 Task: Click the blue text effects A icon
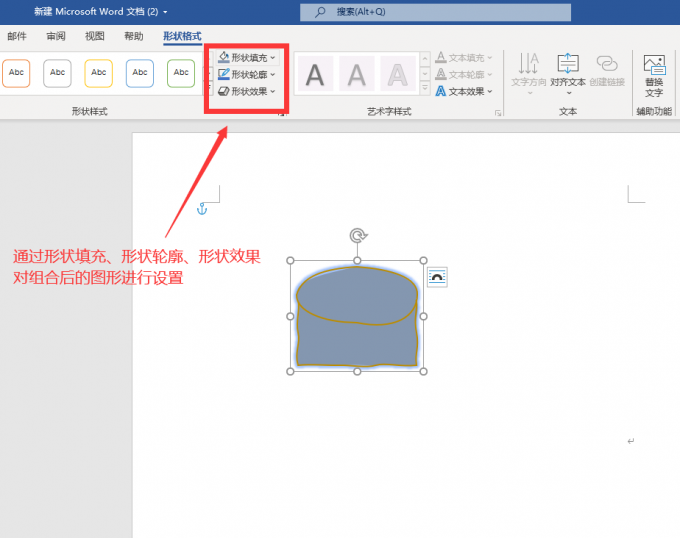point(441,91)
